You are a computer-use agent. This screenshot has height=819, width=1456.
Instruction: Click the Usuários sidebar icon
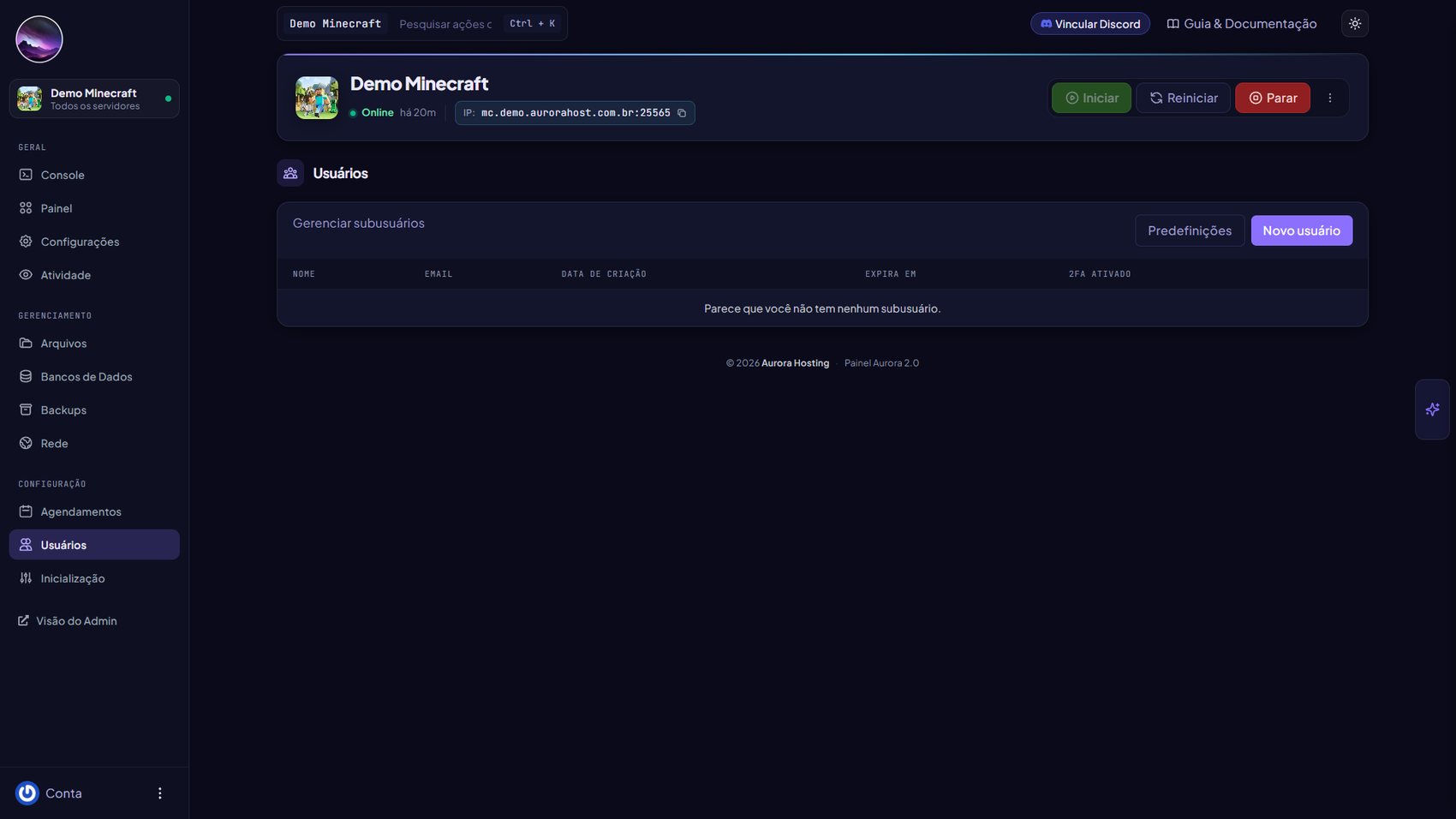(26, 545)
